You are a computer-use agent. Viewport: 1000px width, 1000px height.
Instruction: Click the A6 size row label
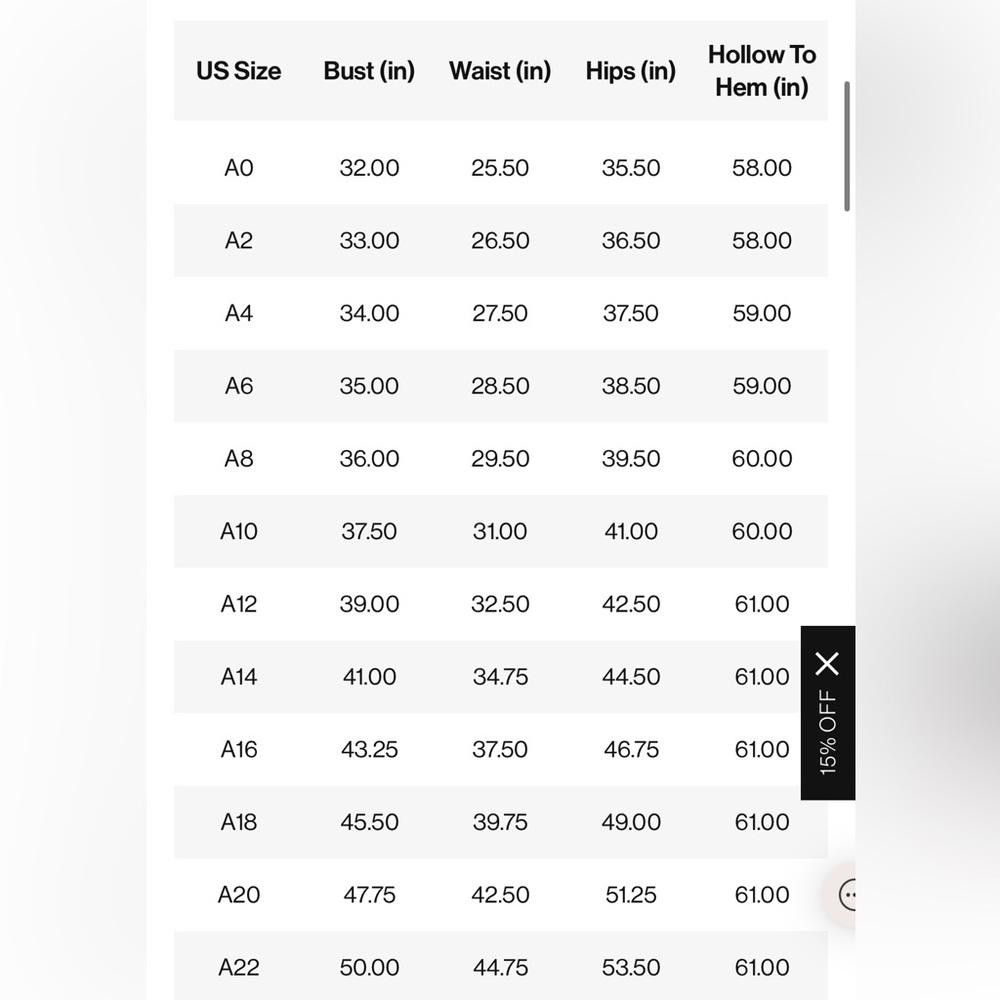click(239, 386)
